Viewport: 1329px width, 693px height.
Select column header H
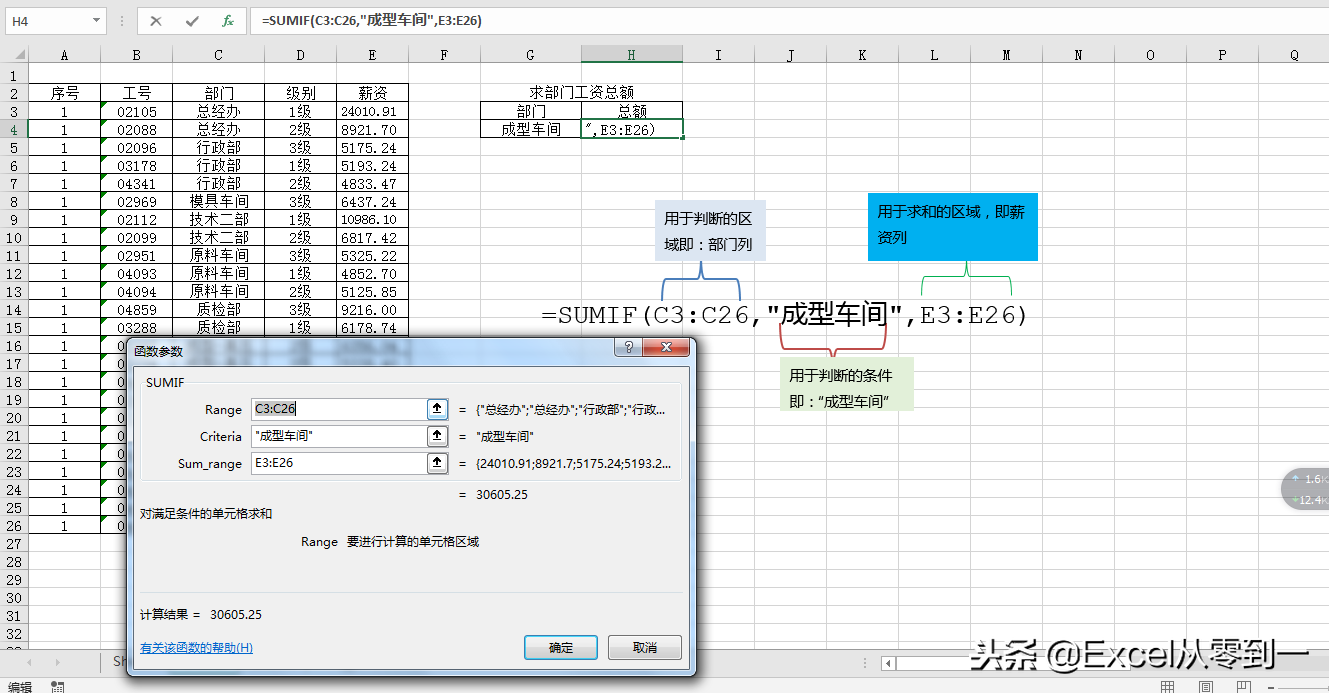[x=632, y=56]
